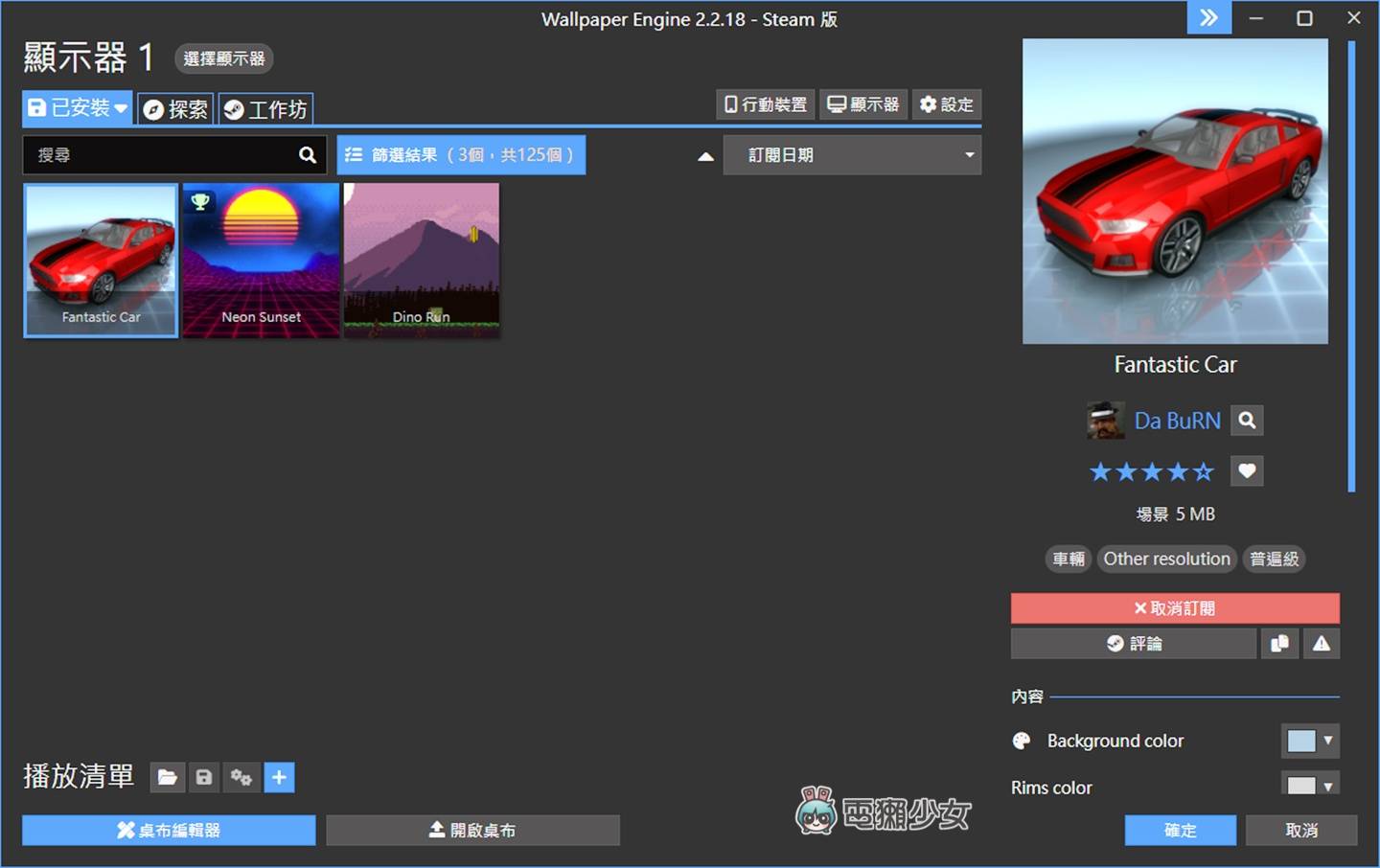Open the 訂閱日期 sort dropdown
The height and width of the screenshot is (868, 1380).
851,154
